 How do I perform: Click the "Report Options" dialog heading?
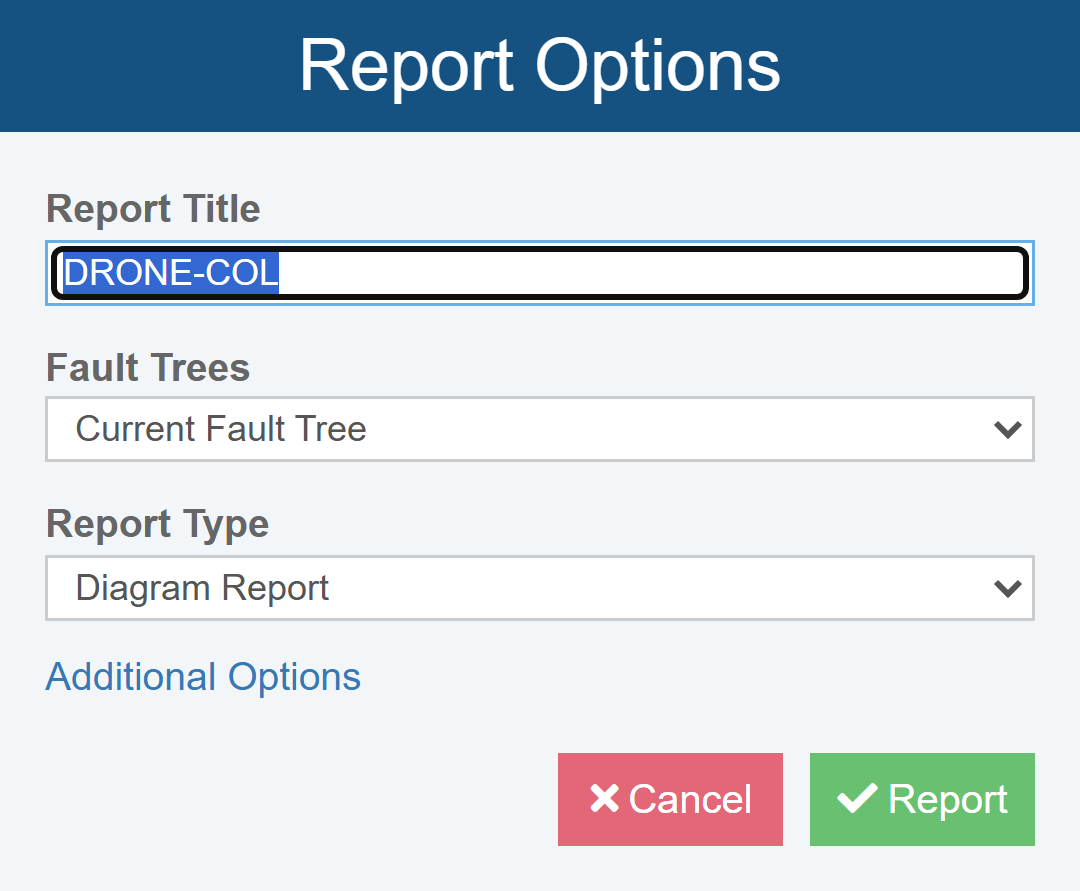point(540,66)
